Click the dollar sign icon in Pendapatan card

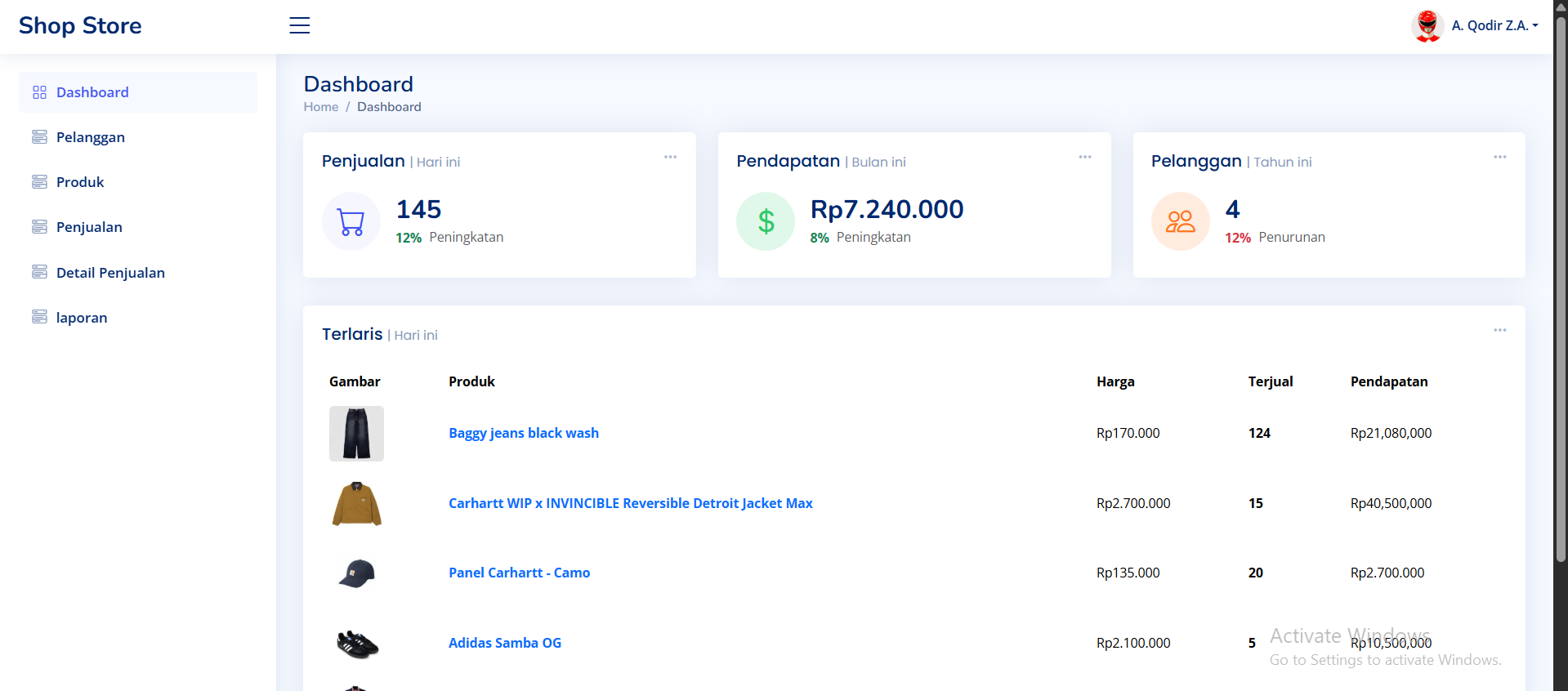point(766,221)
